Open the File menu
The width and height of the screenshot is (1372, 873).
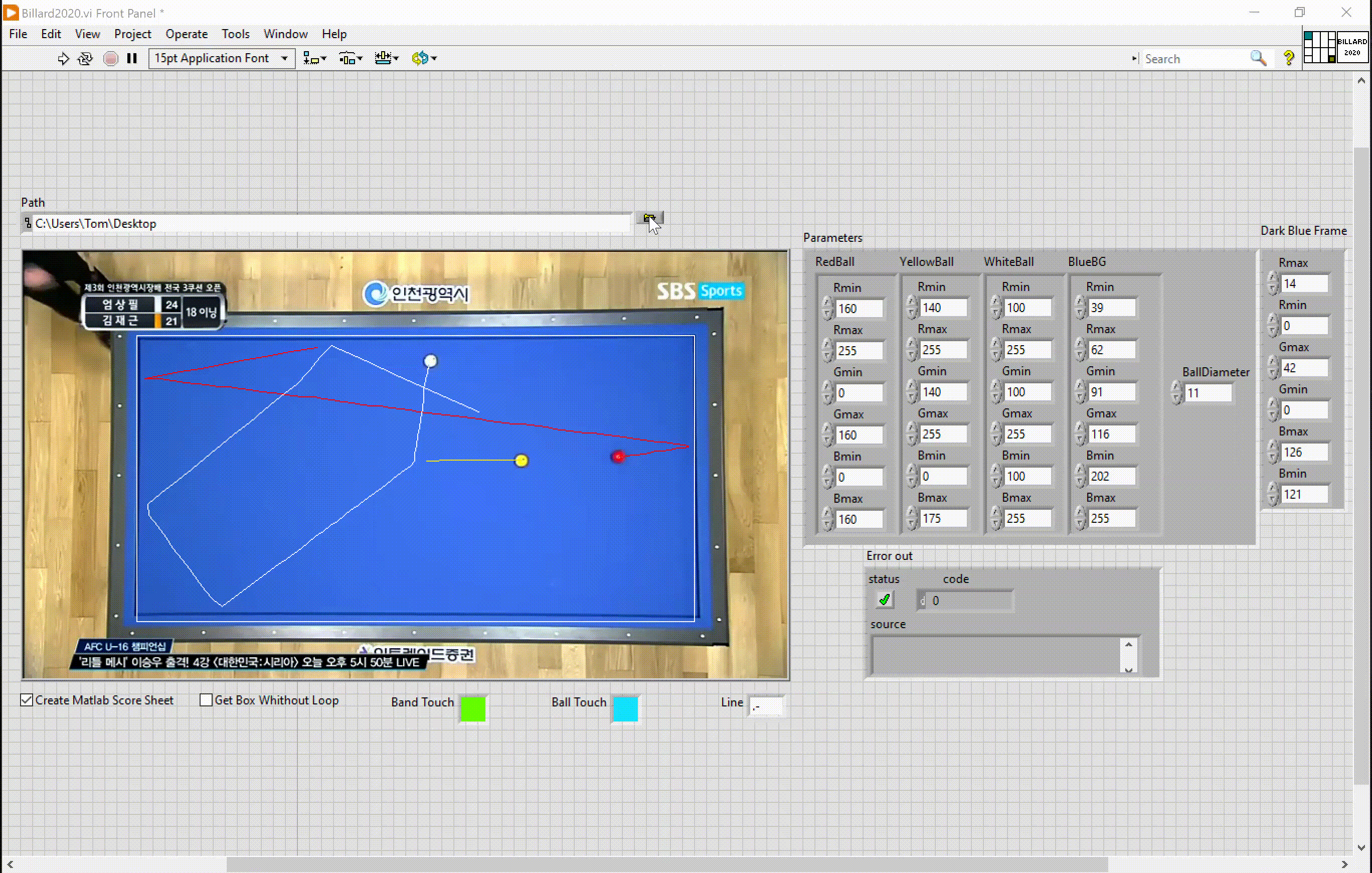tap(18, 34)
